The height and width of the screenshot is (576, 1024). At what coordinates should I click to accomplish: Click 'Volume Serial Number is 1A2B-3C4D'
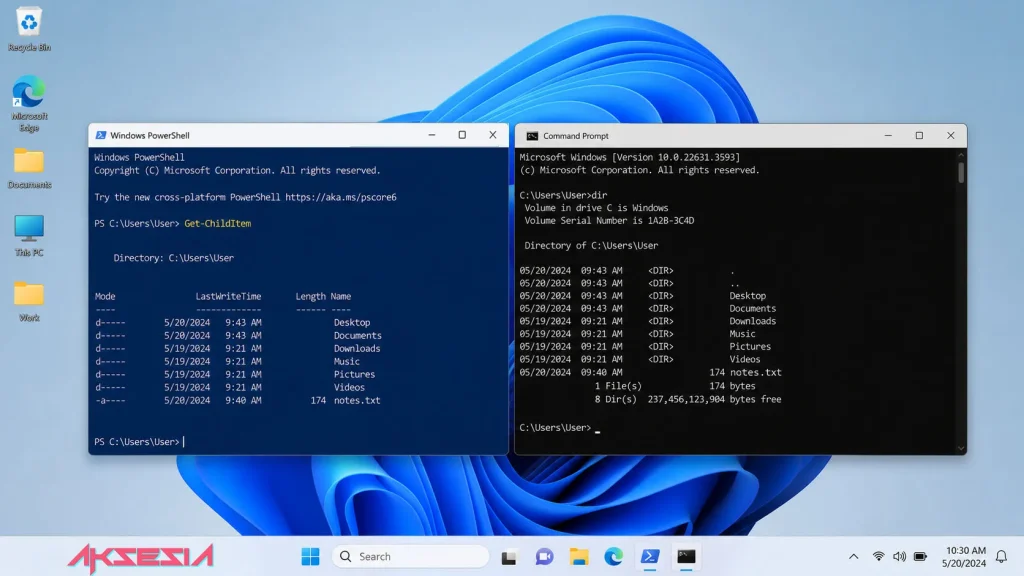609,221
